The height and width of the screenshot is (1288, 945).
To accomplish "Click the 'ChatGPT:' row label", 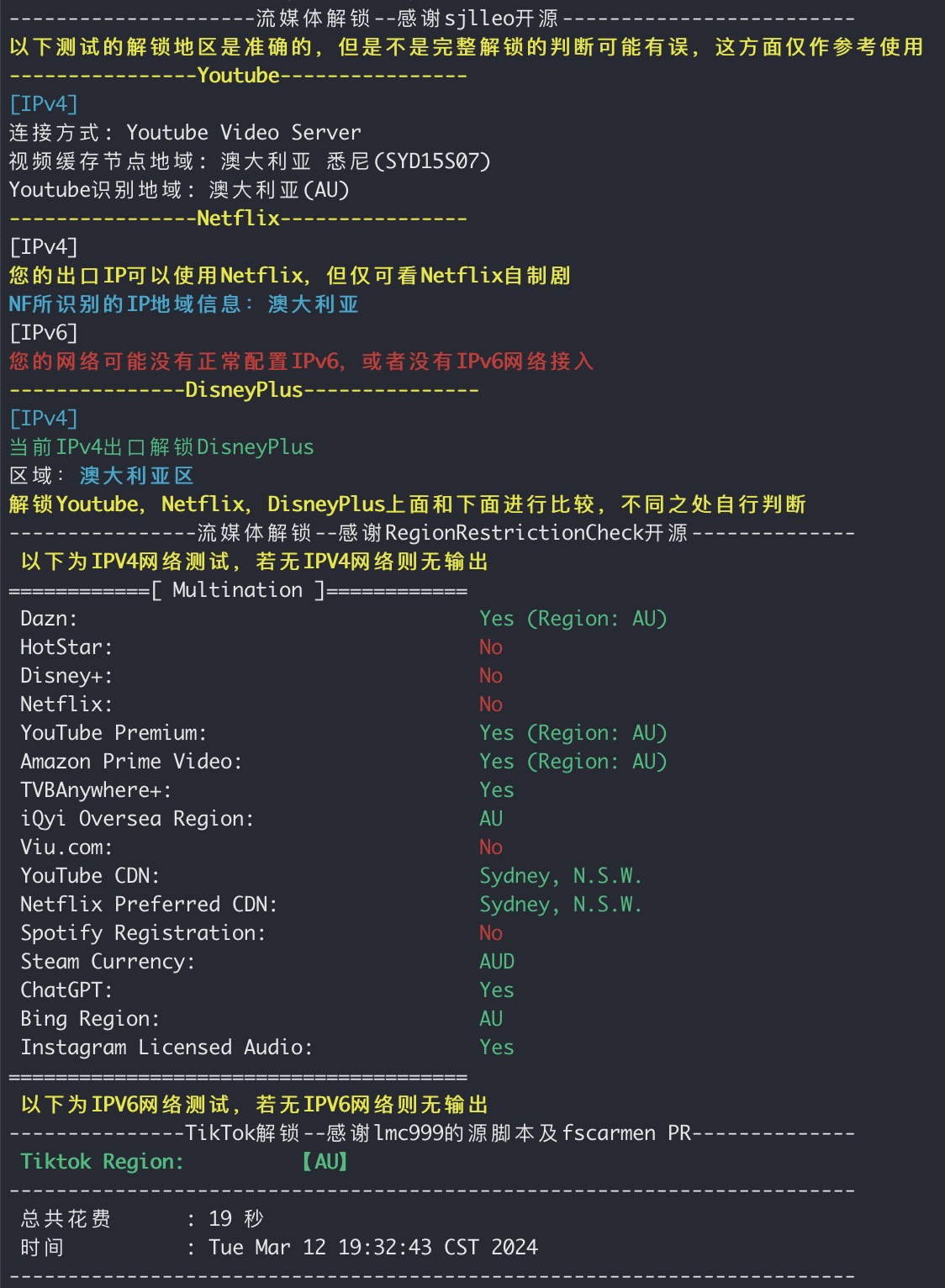I will (66, 990).
